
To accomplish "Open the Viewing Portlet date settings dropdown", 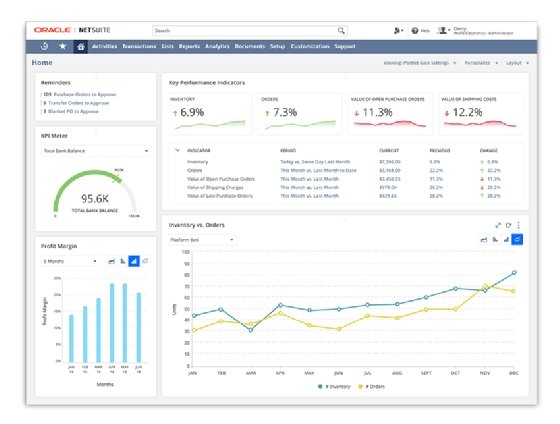I will tap(420, 63).
